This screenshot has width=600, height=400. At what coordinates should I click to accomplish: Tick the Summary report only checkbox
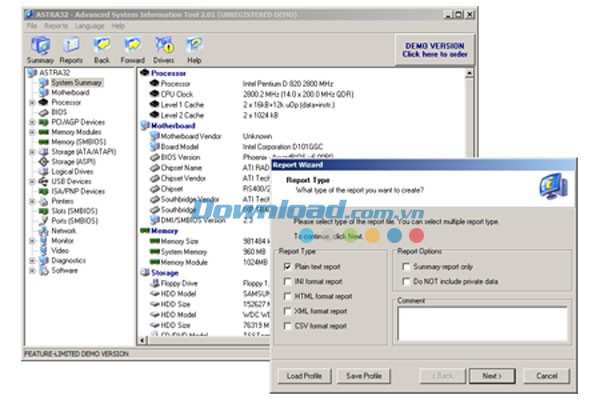(x=405, y=267)
